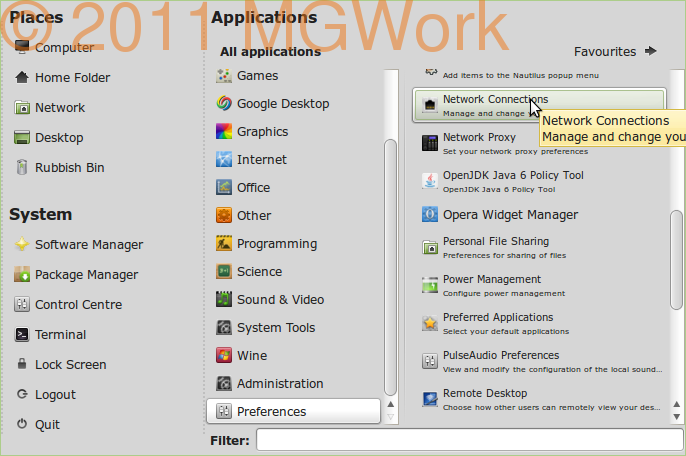
Task: Click the Quit label
Action: click(x=47, y=424)
